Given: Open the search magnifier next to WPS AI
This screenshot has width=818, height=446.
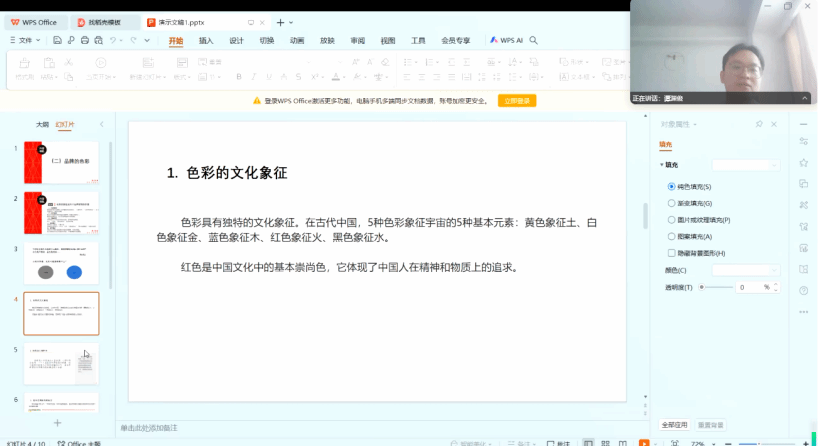Looking at the screenshot, I should point(534,40).
